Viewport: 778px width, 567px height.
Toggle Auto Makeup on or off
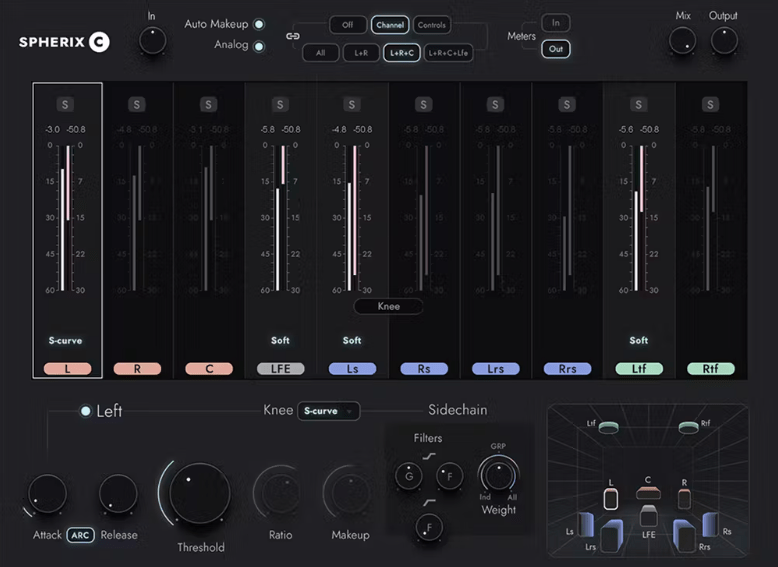[x=259, y=24]
